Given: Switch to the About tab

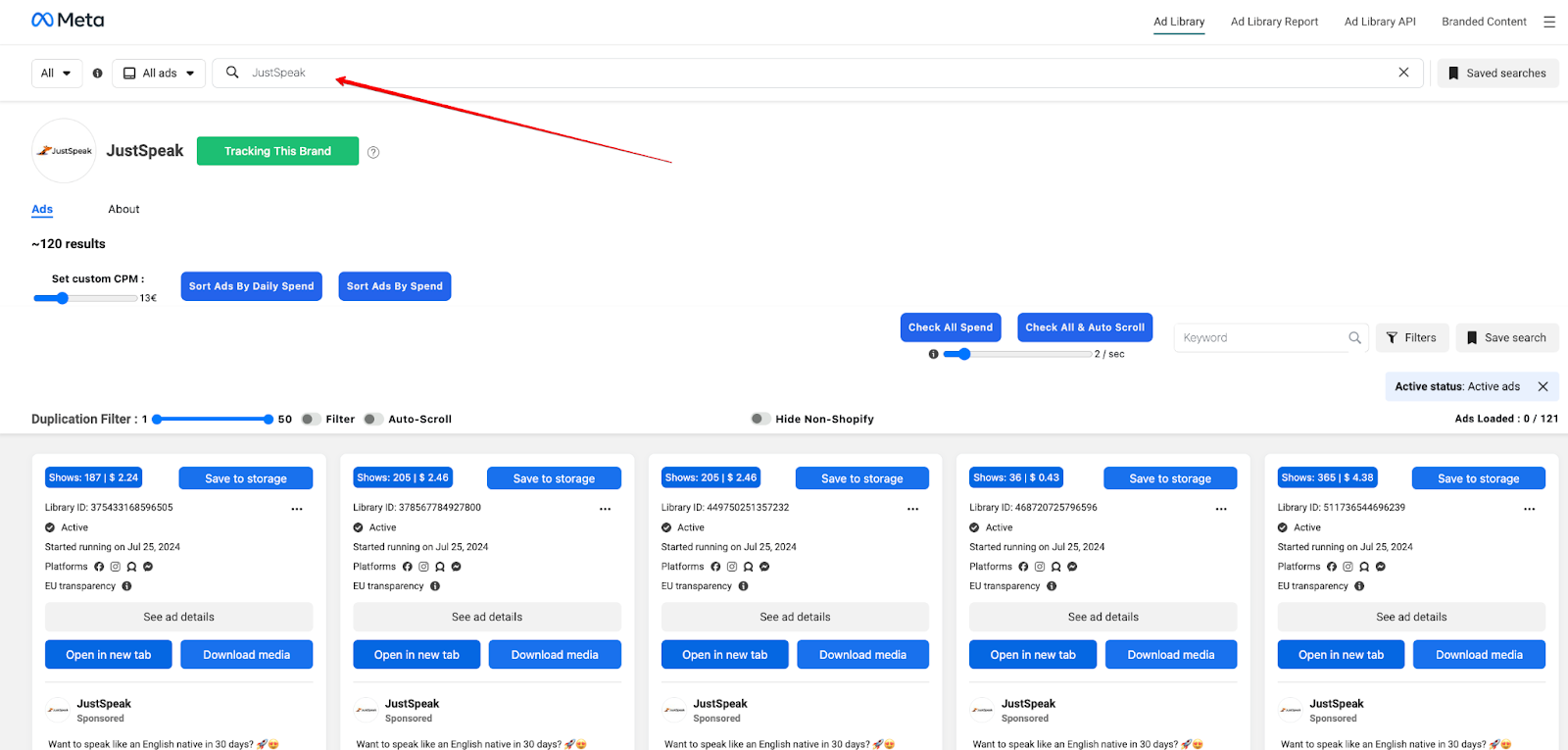Looking at the screenshot, I should (x=123, y=209).
